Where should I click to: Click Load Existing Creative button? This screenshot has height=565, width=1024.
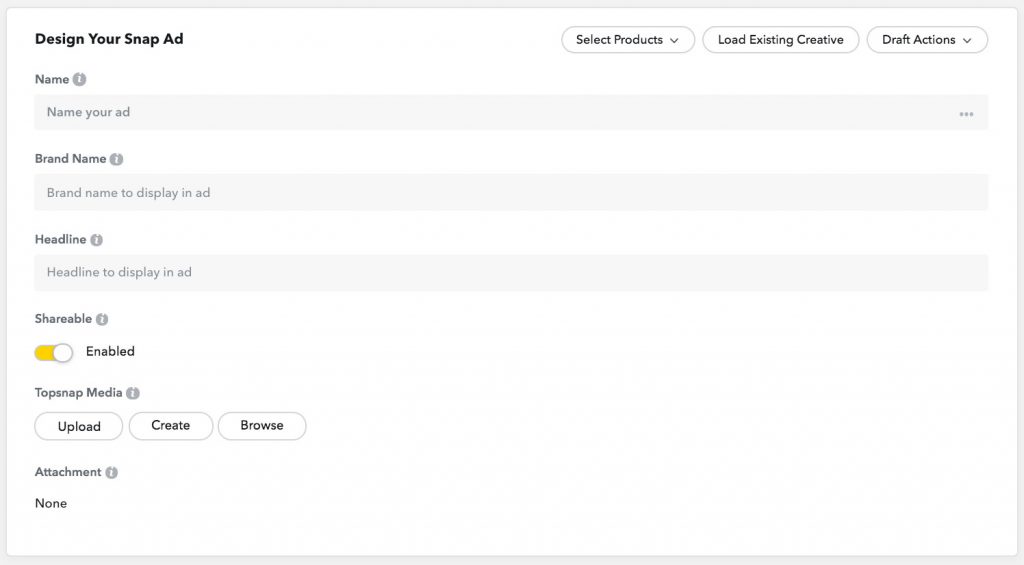pyautogui.click(x=780, y=40)
